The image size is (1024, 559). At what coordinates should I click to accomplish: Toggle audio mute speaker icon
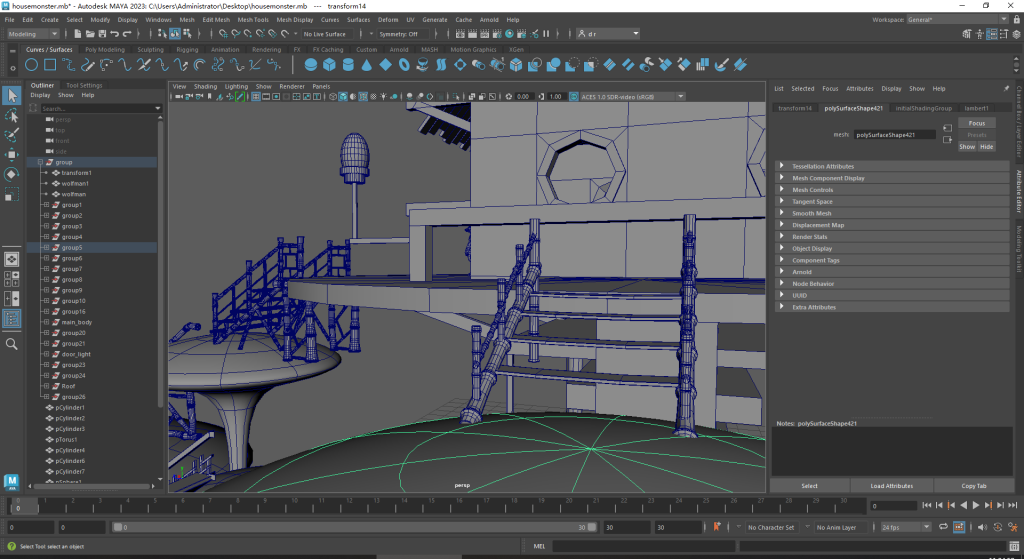(x=984, y=527)
